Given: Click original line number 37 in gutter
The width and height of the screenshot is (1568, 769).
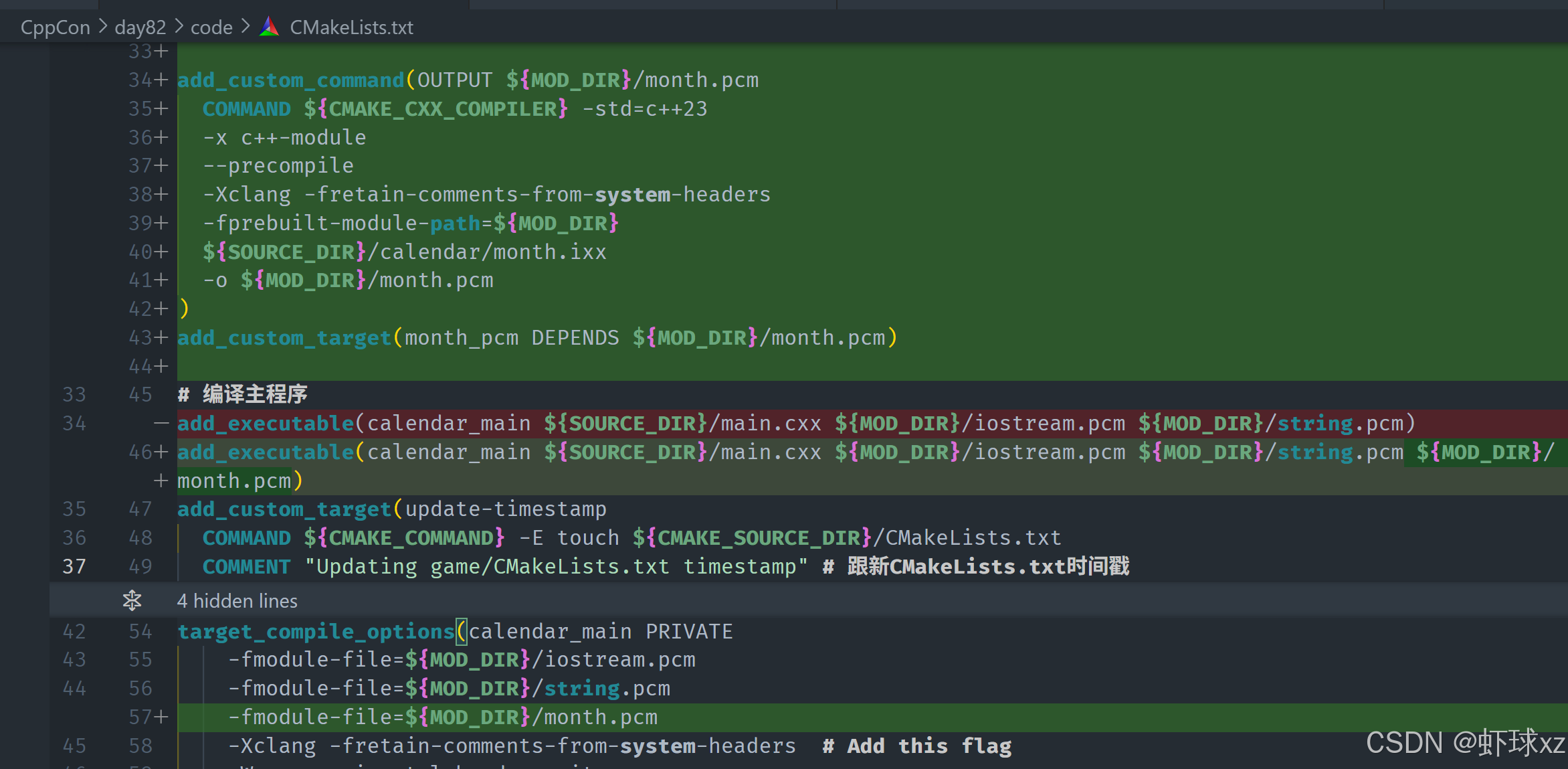Looking at the screenshot, I should tap(74, 566).
